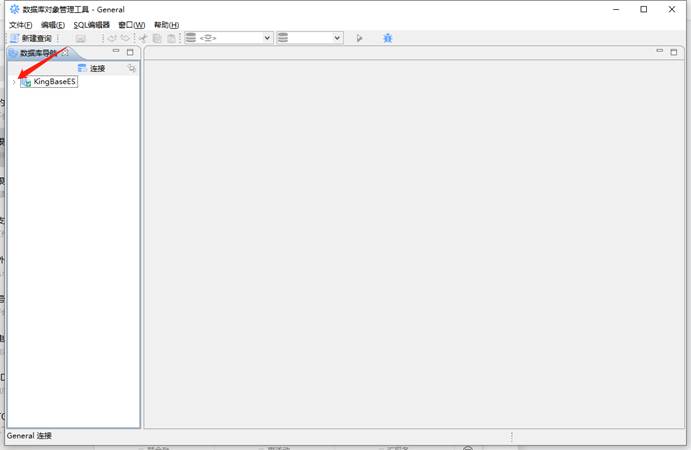Viewport: 691px width, 450px height.
Task: Minimize the application window
Action: coord(616,9)
